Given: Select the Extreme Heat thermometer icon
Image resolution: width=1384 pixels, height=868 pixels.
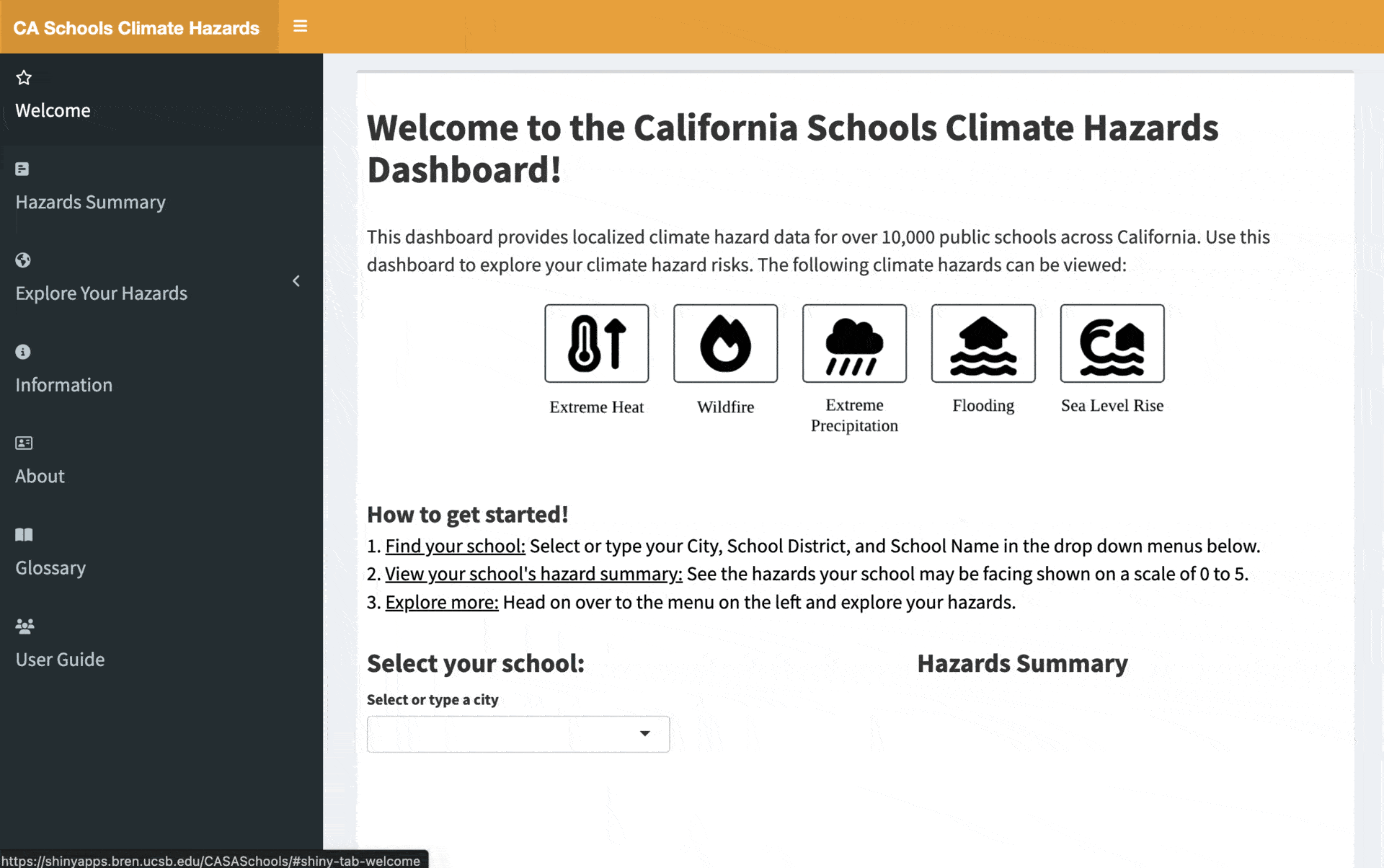Looking at the screenshot, I should 596,343.
